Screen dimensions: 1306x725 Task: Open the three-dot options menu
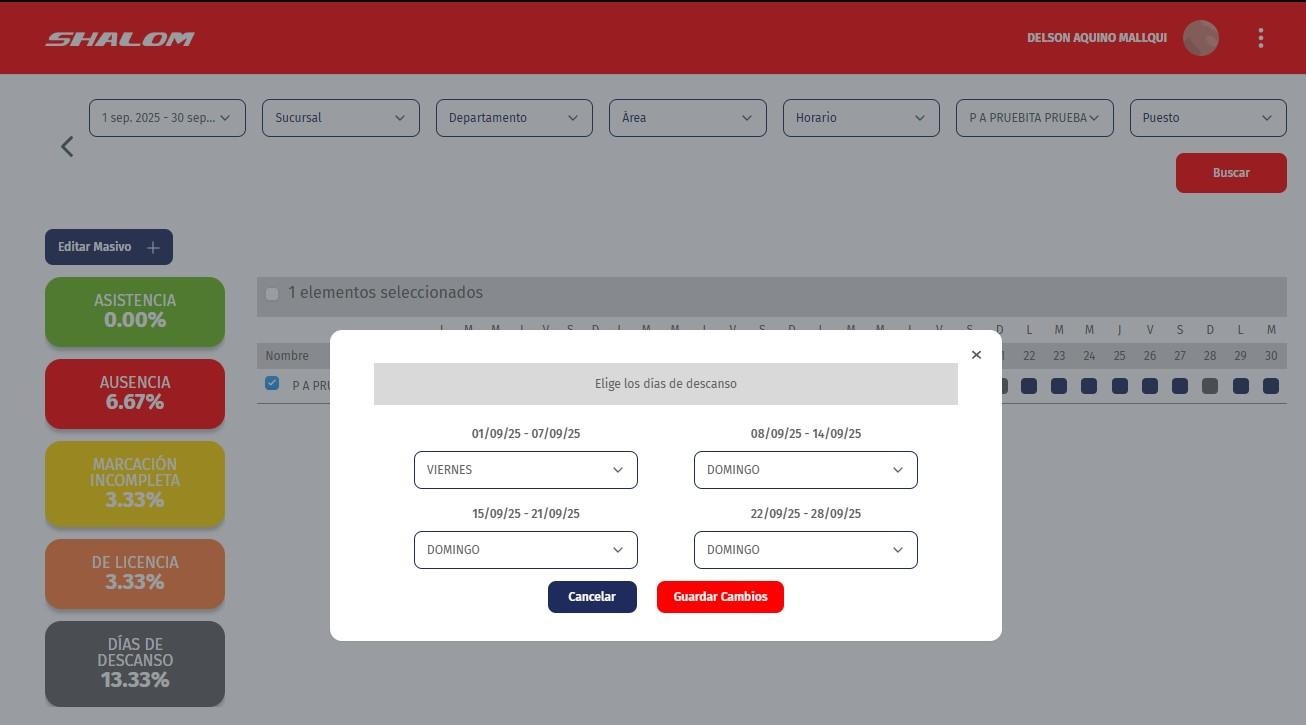(1260, 38)
